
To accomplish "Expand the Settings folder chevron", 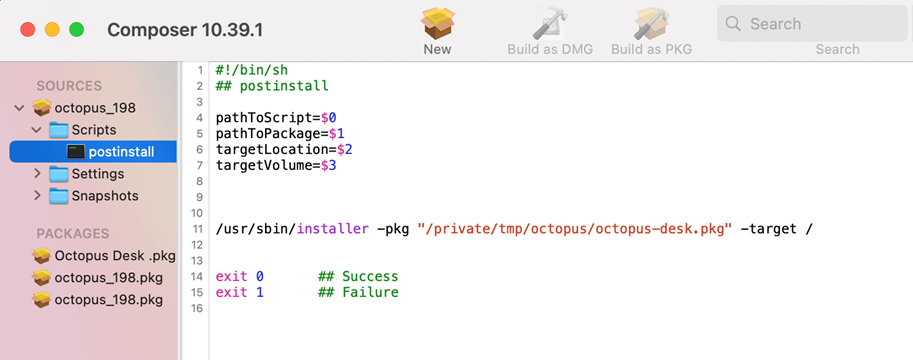I will click(x=37, y=174).
